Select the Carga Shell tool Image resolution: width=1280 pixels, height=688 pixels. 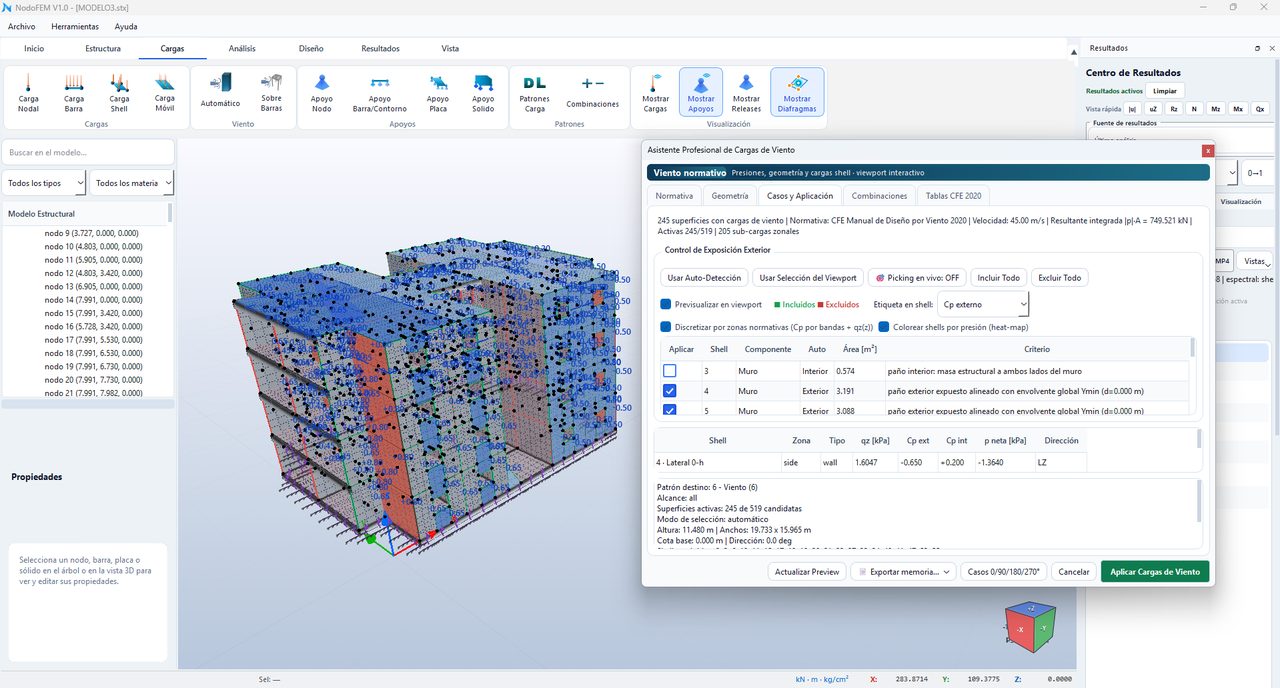click(119, 92)
